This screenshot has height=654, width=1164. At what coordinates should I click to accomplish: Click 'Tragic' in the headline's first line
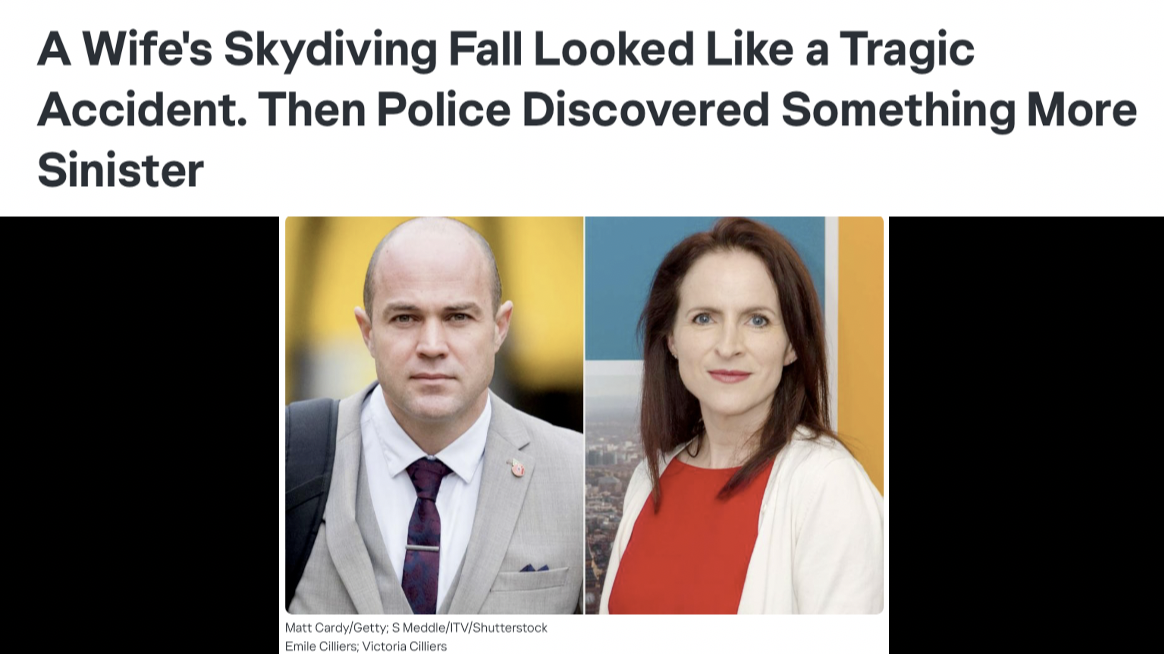(x=907, y=50)
